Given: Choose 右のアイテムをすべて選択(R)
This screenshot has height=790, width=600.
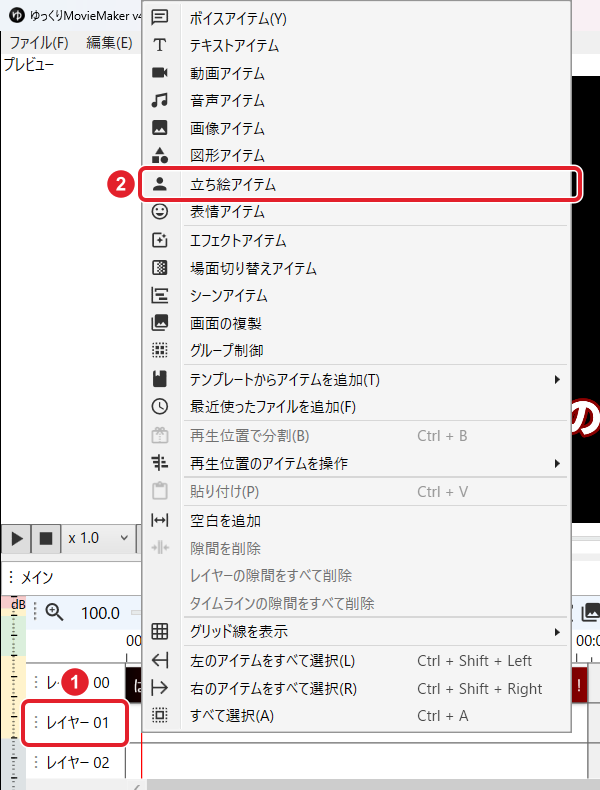Looking at the screenshot, I should click(356, 688).
